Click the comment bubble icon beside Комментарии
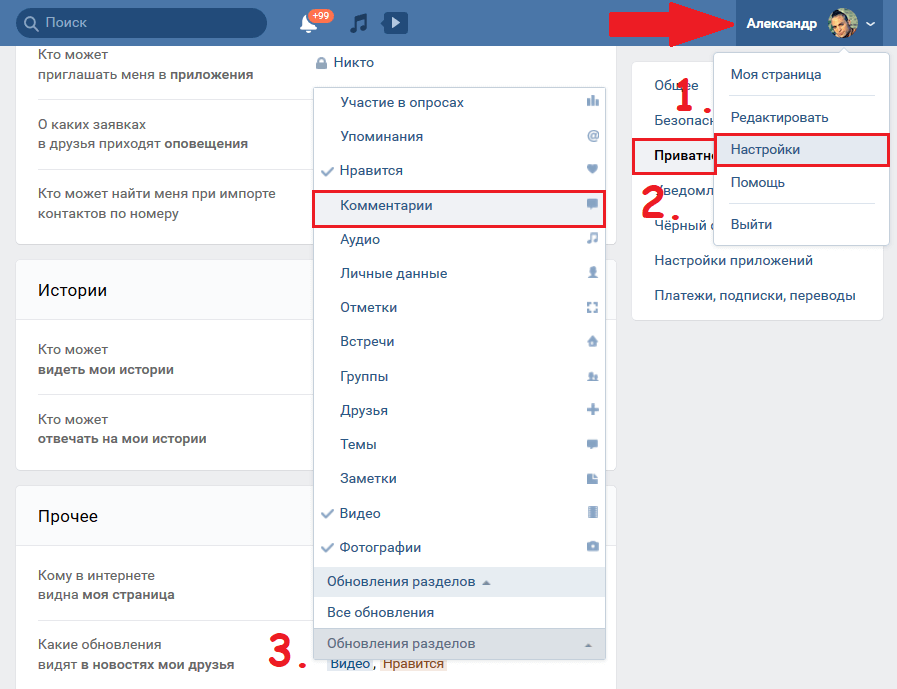Viewport: 897px width, 689px height. tap(593, 204)
